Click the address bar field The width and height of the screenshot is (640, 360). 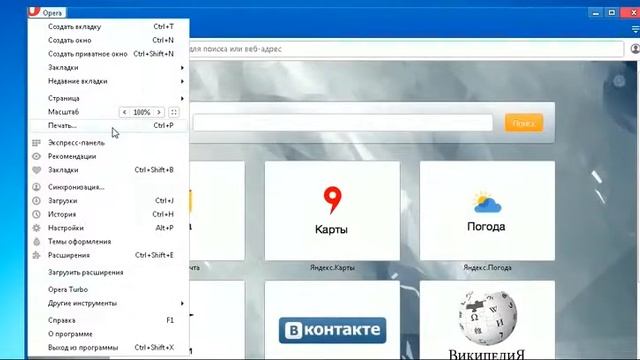tap(406, 49)
